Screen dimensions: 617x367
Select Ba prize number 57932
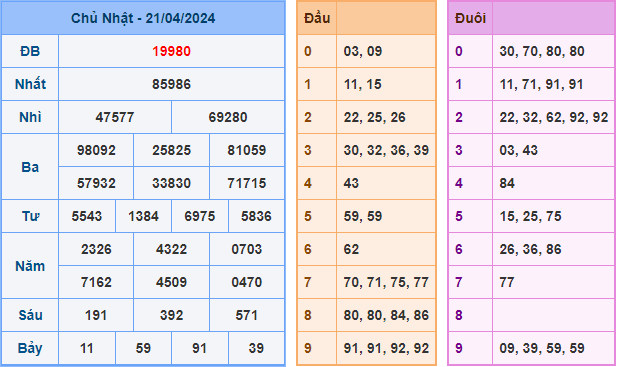tap(96, 183)
